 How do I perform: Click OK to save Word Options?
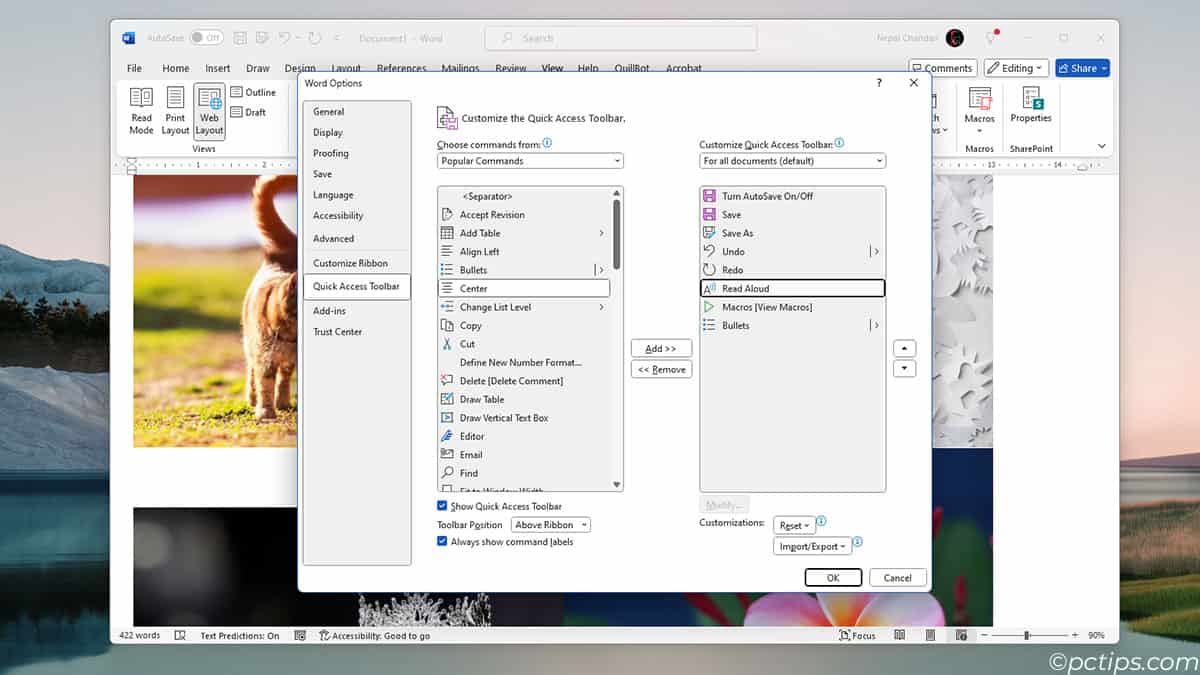click(x=833, y=577)
